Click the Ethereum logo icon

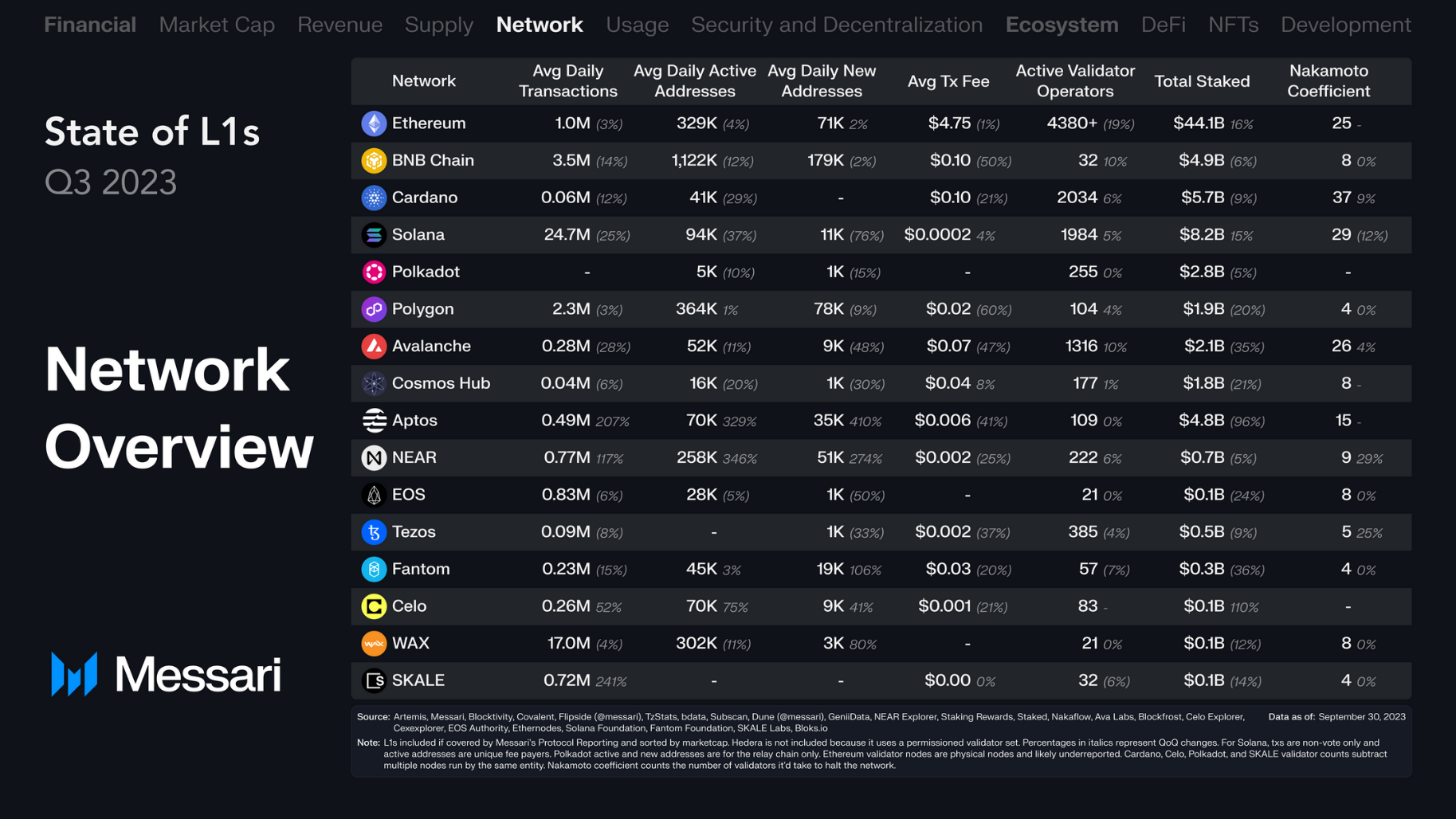coord(374,123)
